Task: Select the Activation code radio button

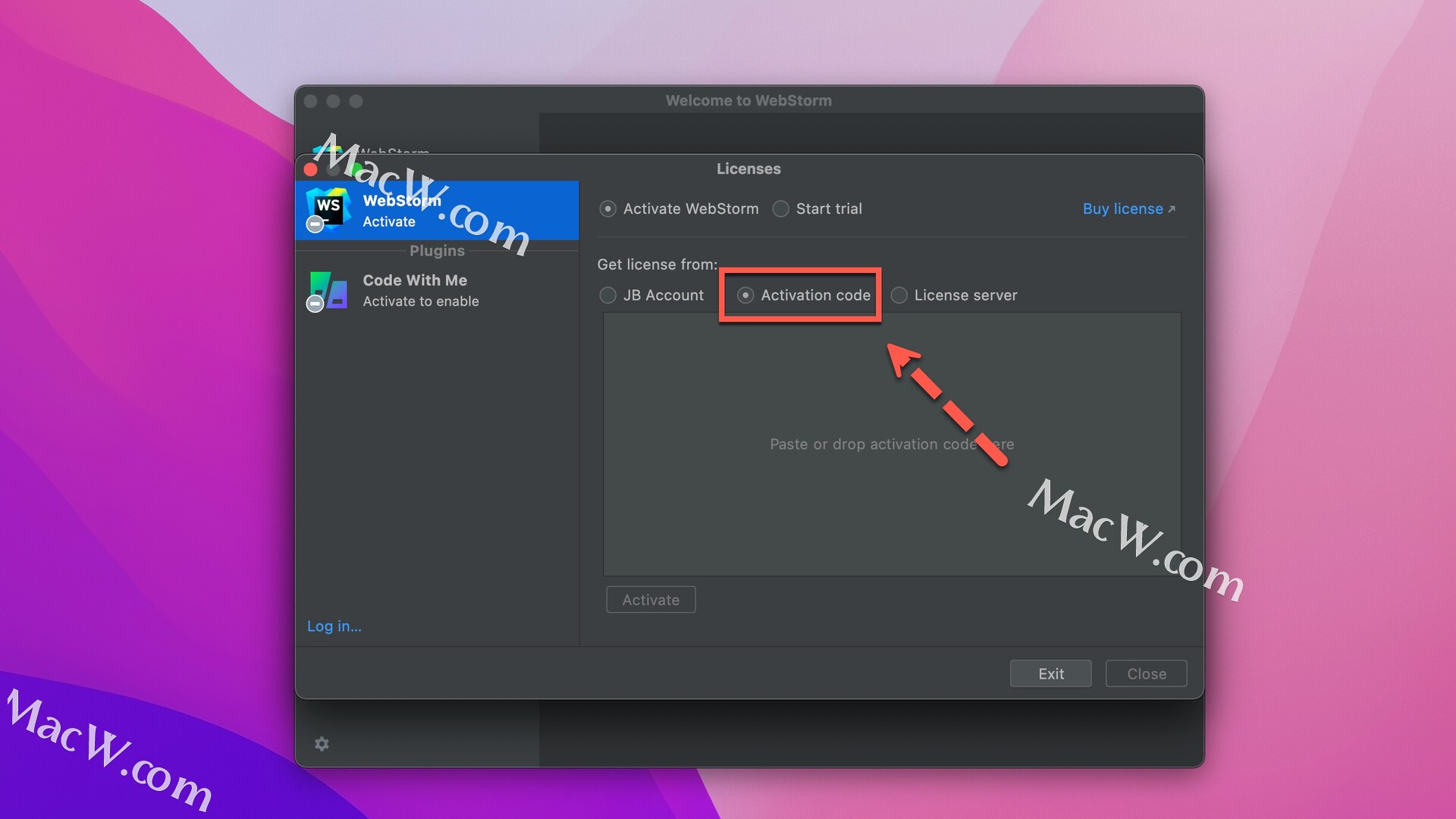Action: click(x=745, y=295)
